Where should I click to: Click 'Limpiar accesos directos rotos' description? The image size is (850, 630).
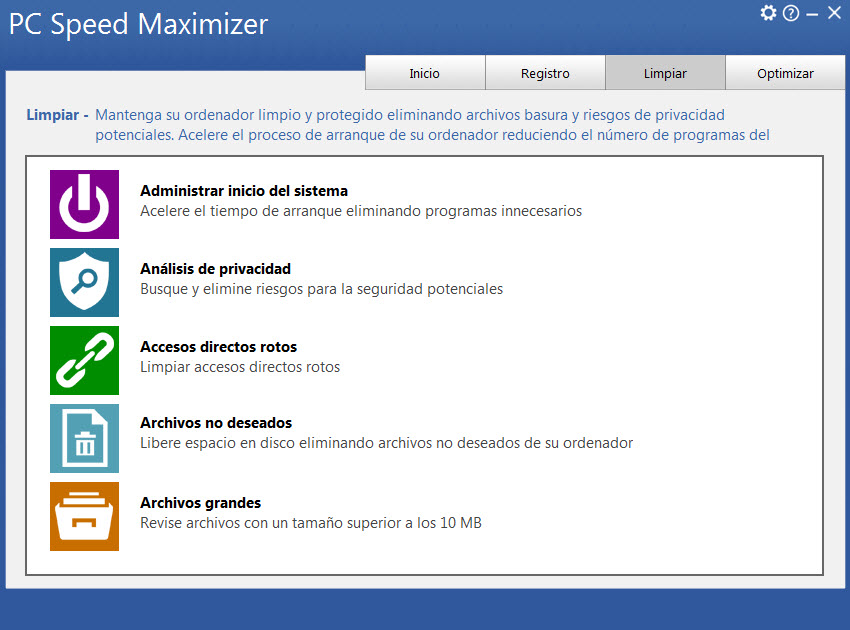pyautogui.click(x=240, y=367)
